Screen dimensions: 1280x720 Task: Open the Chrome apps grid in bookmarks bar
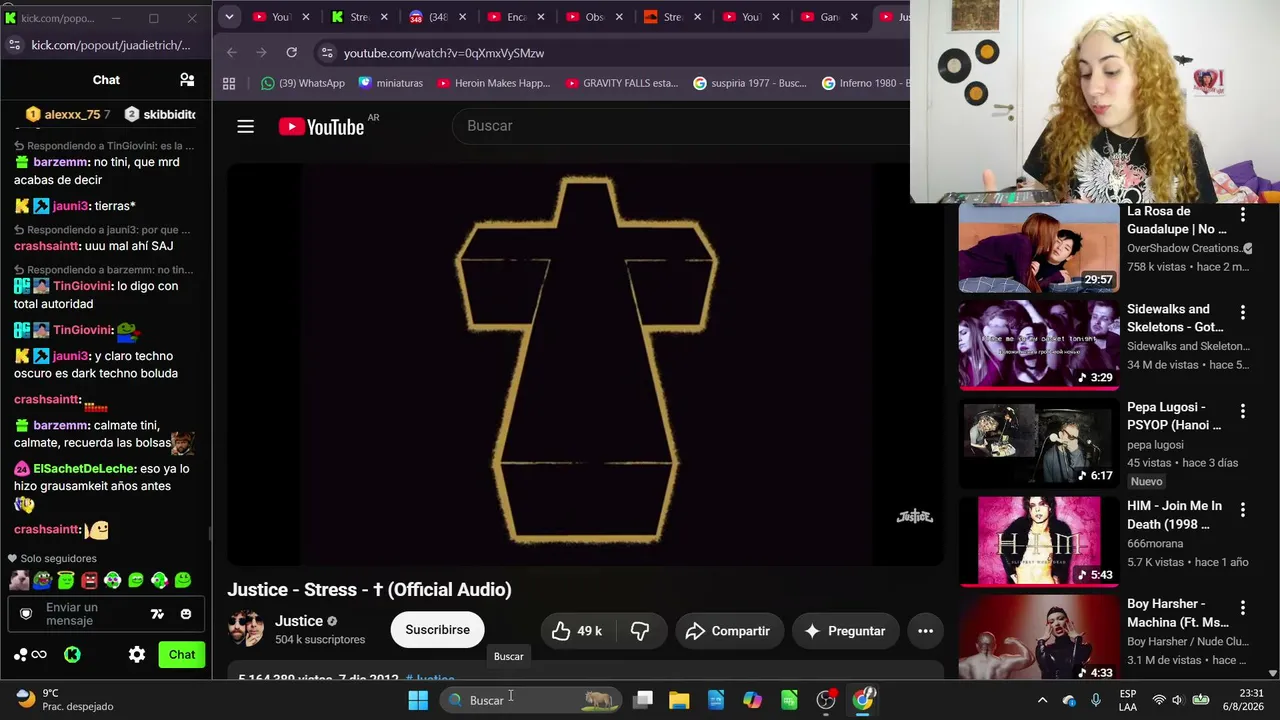(x=229, y=83)
